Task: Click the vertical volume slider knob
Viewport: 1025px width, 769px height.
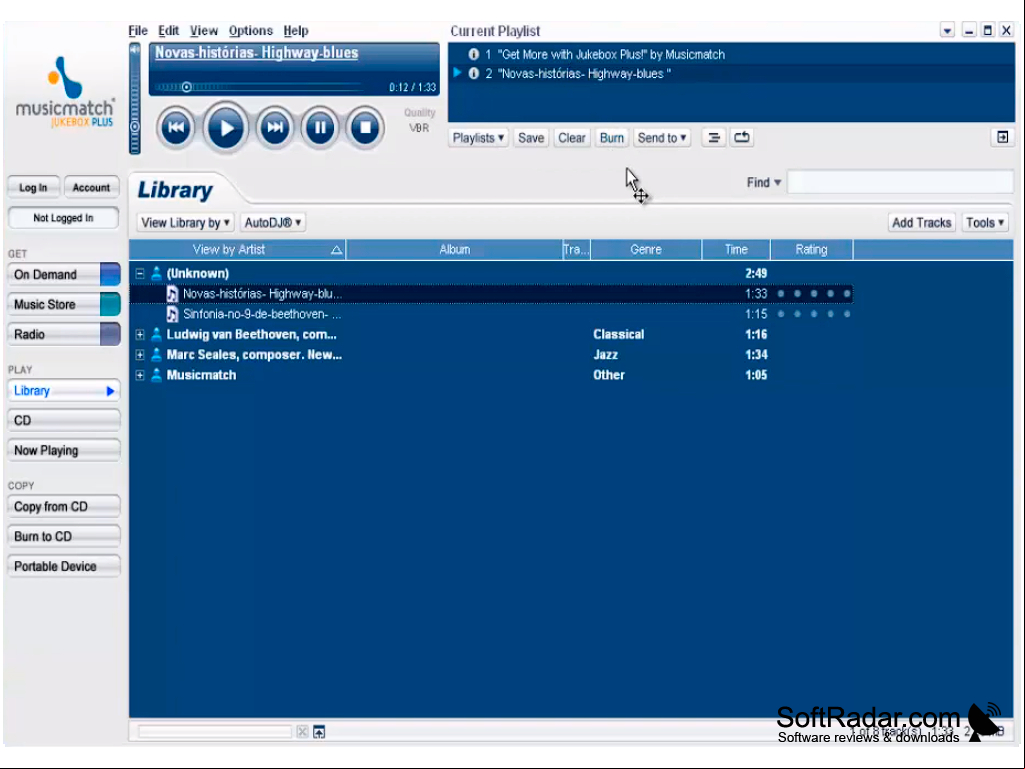Action: (x=135, y=127)
